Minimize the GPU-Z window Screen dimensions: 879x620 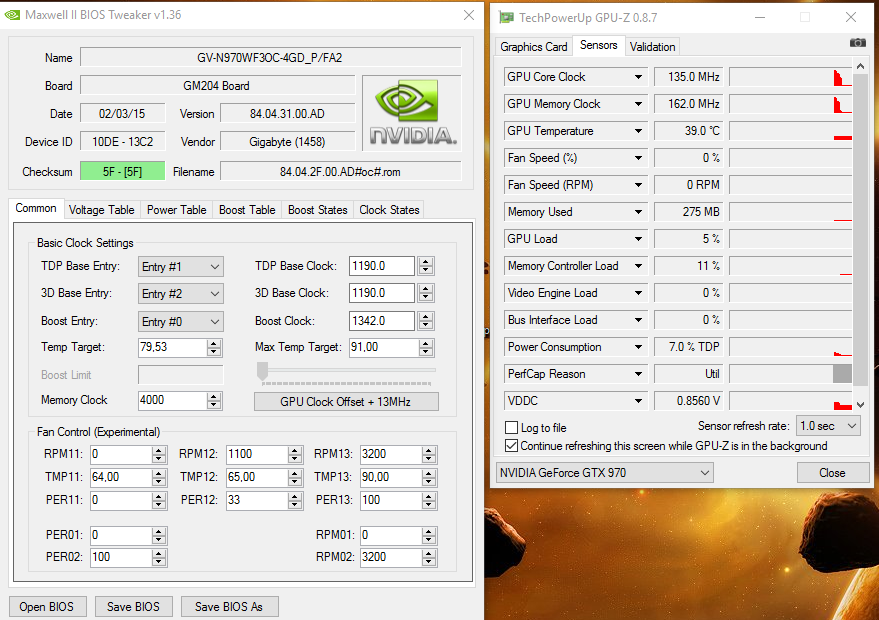pos(760,17)
